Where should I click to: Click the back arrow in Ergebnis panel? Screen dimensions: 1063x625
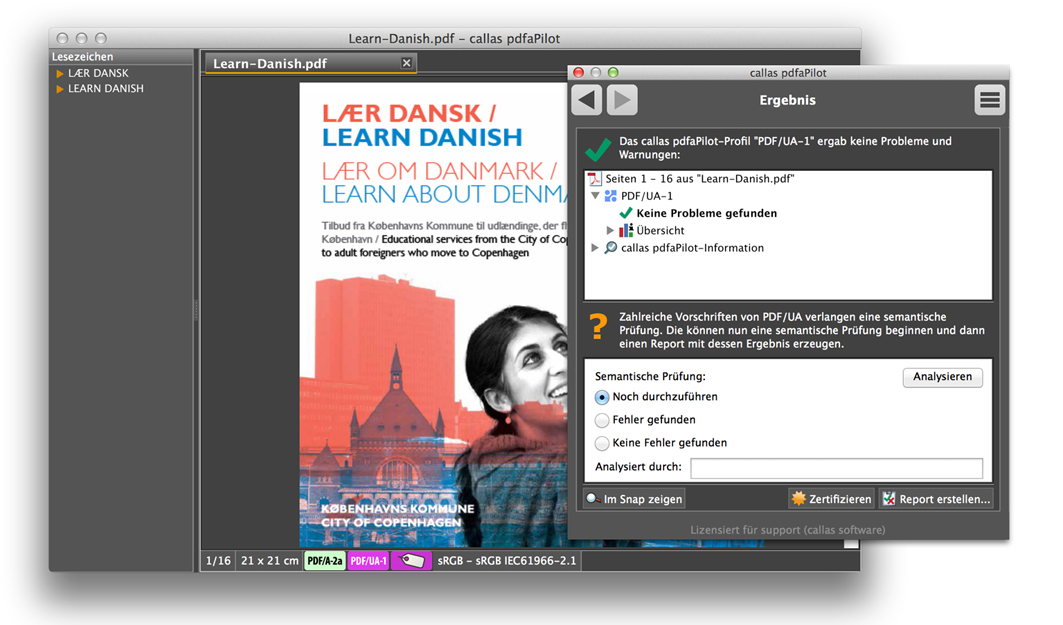[587, 100]
